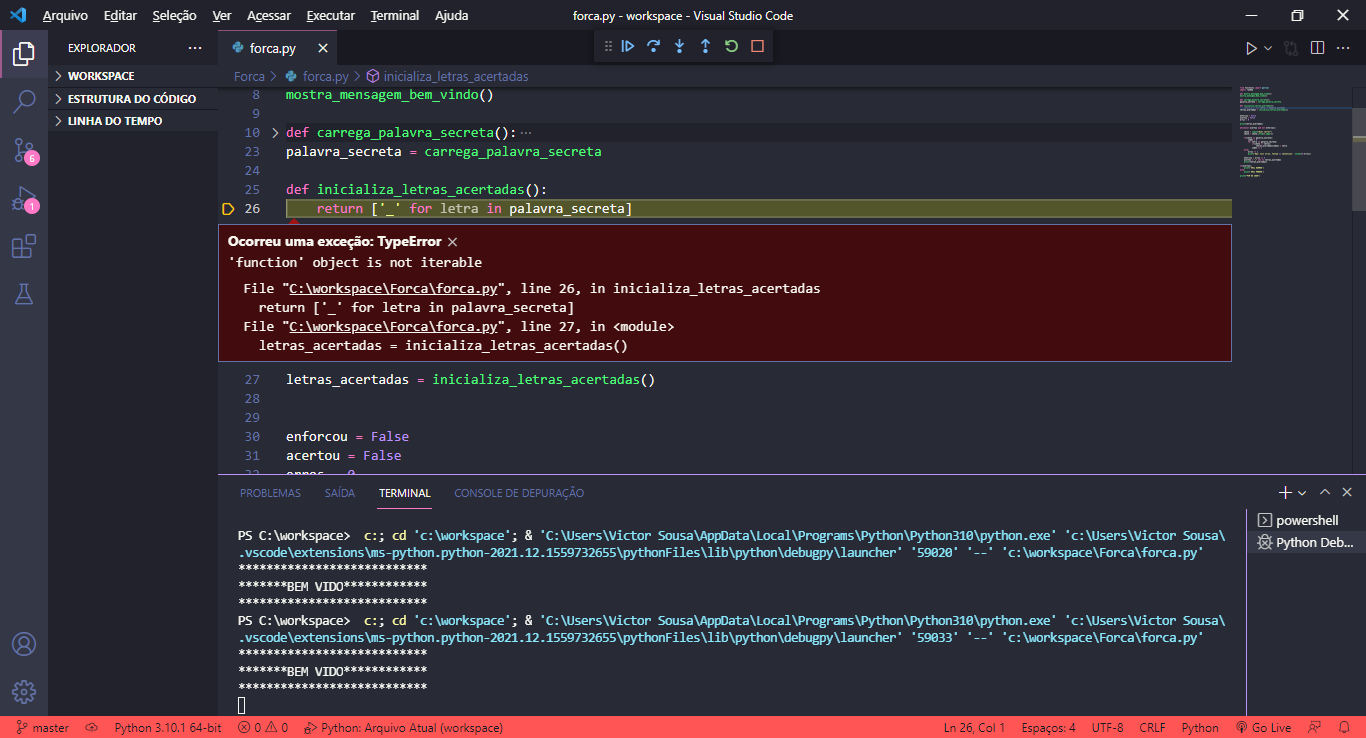Split the editor to the right
This screenshot has width=1366, height=738.
coord(1318,48)
